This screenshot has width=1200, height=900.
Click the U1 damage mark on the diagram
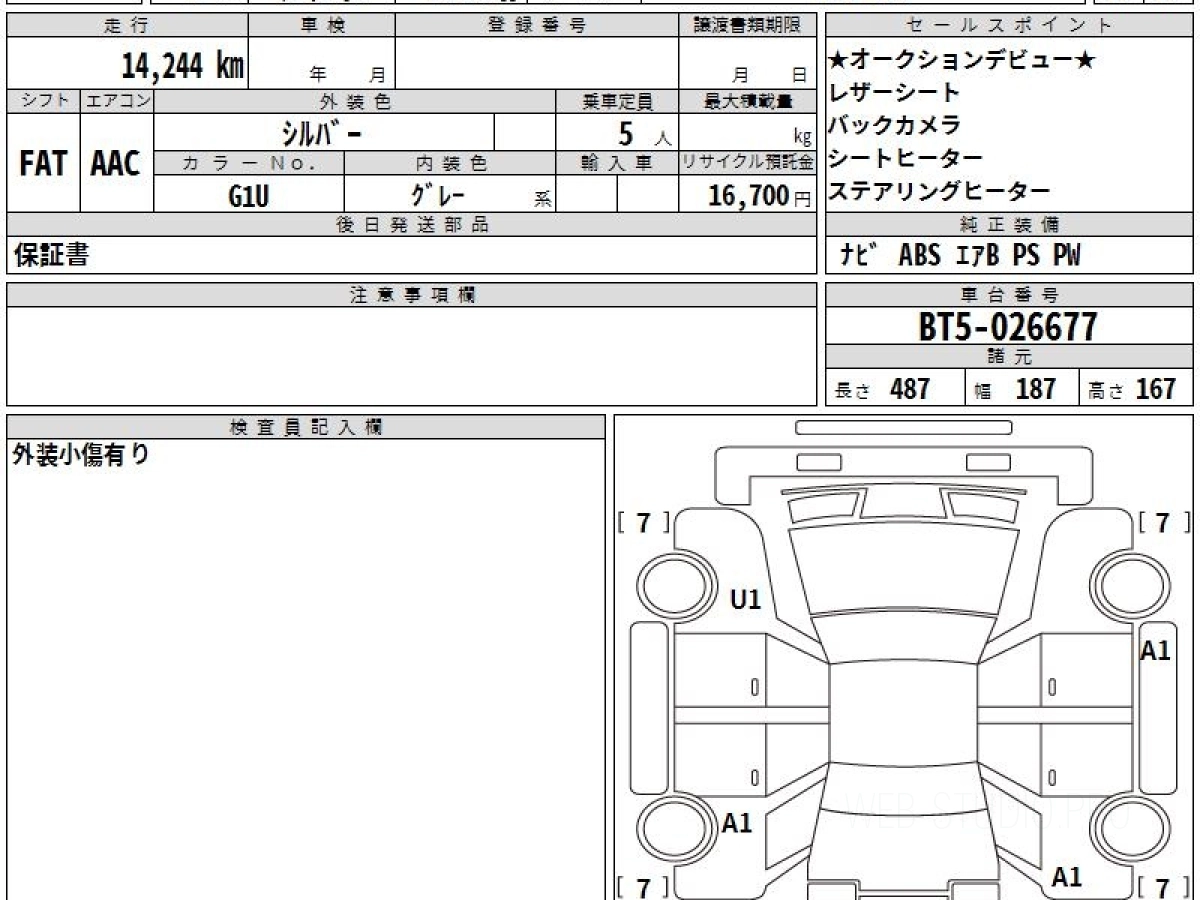(x=746, y=600)
